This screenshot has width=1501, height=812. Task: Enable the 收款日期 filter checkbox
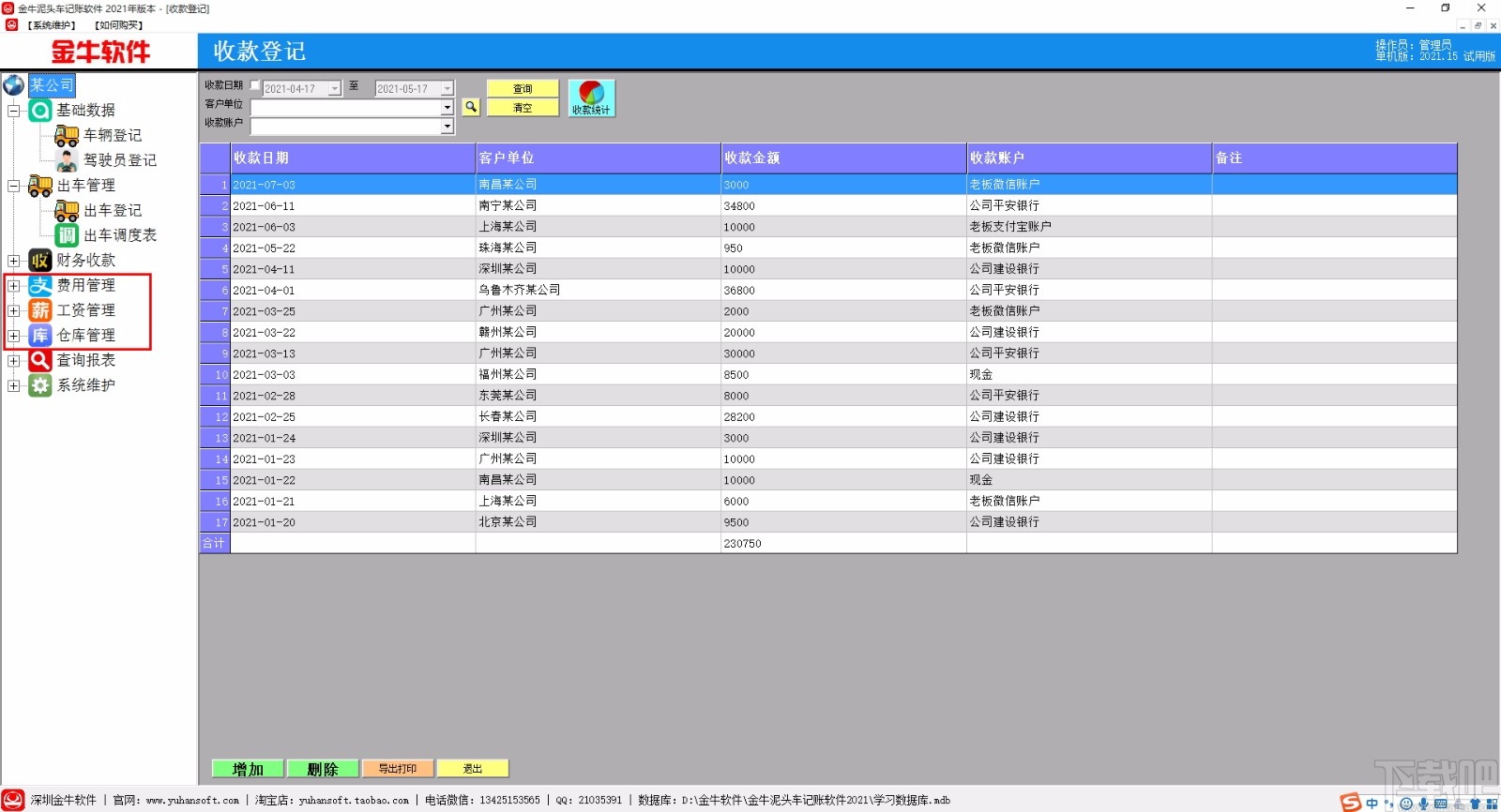[255, 85]
